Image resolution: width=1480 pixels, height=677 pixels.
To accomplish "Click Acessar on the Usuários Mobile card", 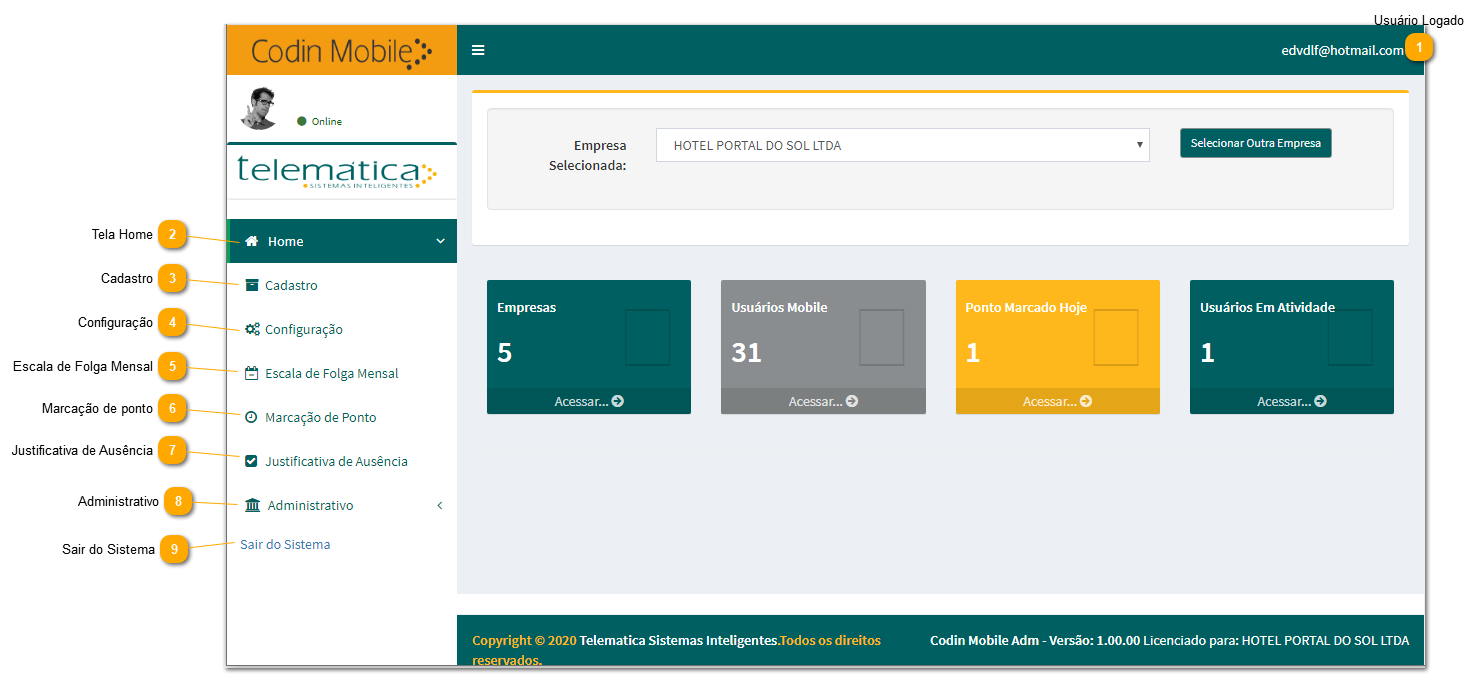I will 823,401.
